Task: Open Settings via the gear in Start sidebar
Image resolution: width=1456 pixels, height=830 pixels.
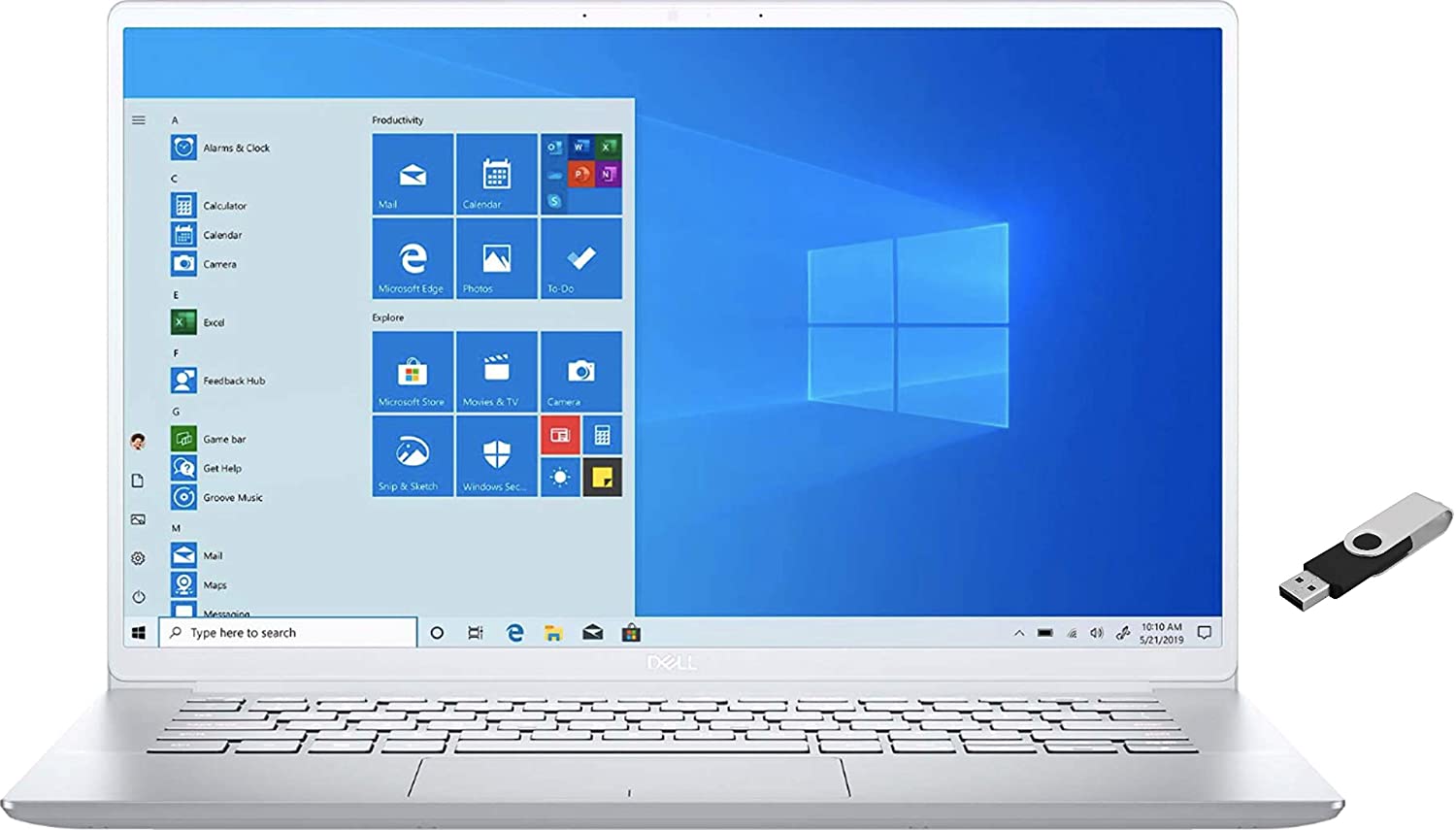Action: point(138,557)
